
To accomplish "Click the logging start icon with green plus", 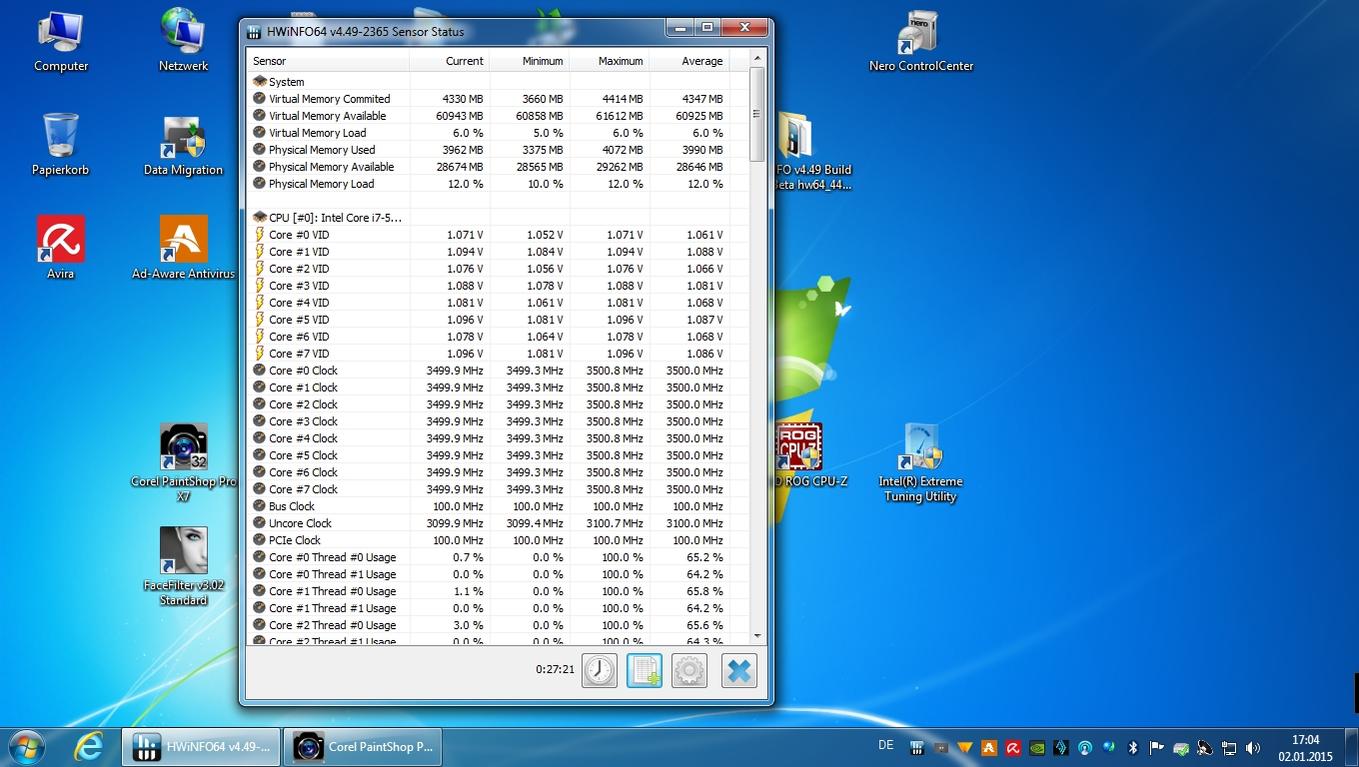I will [x=645, y=670].
